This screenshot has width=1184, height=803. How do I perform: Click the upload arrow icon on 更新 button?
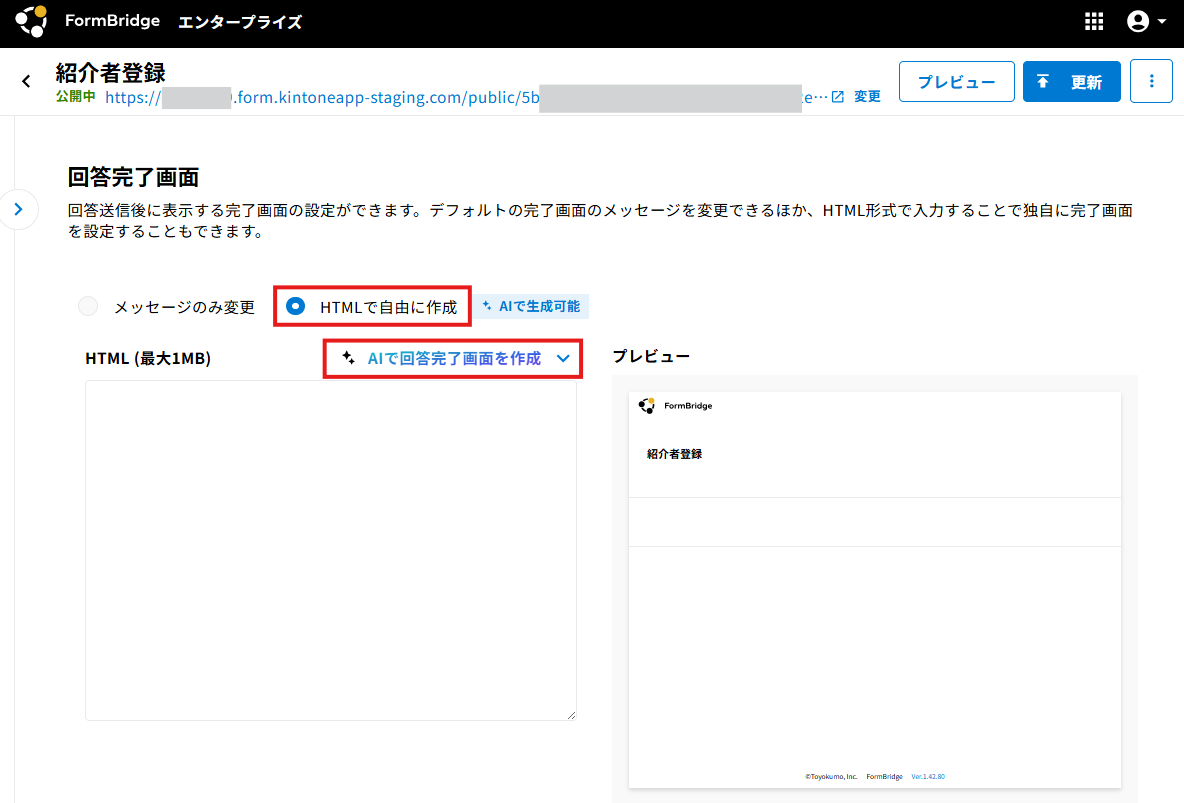pyautogui.click(x=1043, y=82)
